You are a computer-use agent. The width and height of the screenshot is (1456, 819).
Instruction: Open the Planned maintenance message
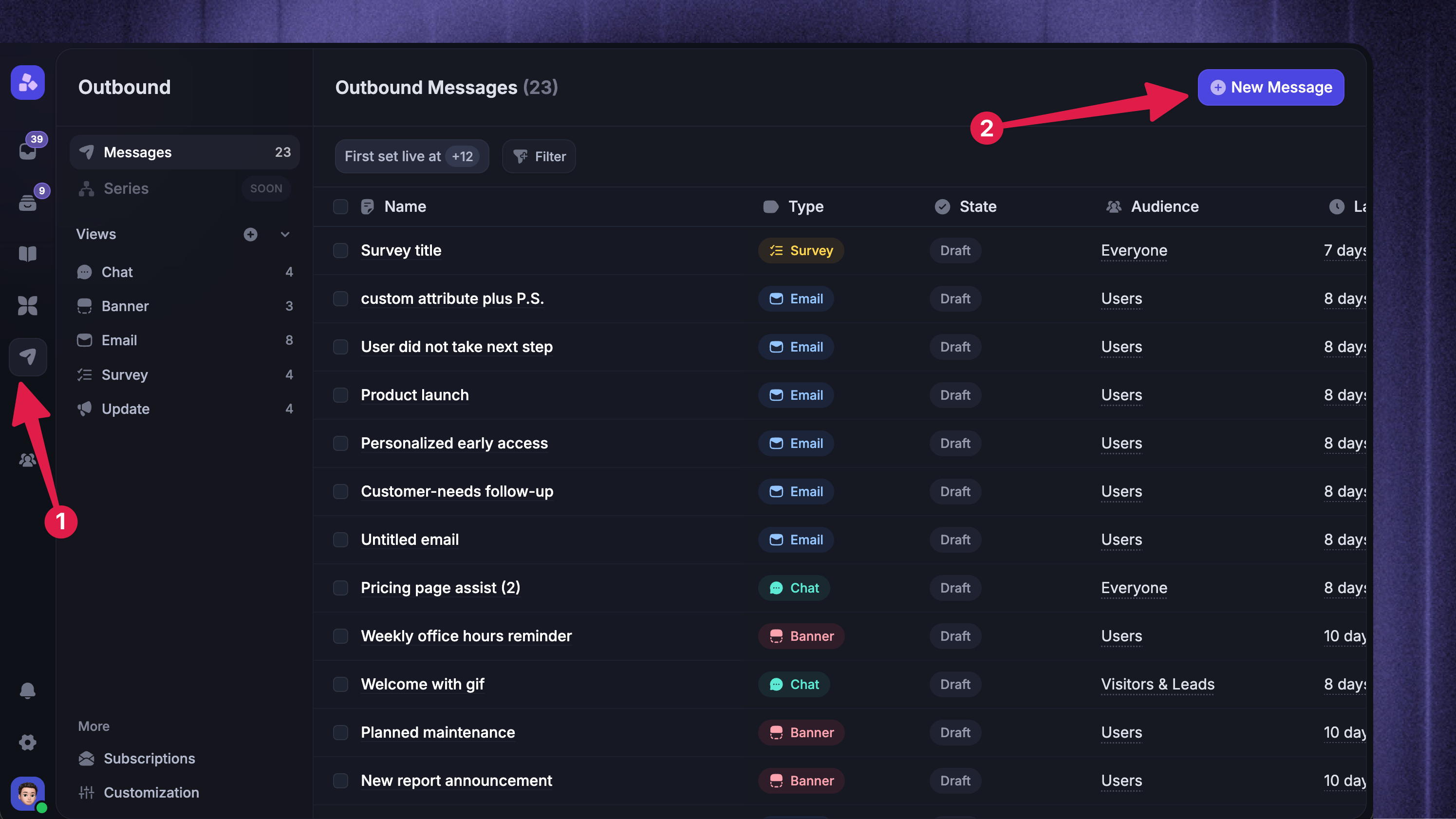click(x=437, y=732)
